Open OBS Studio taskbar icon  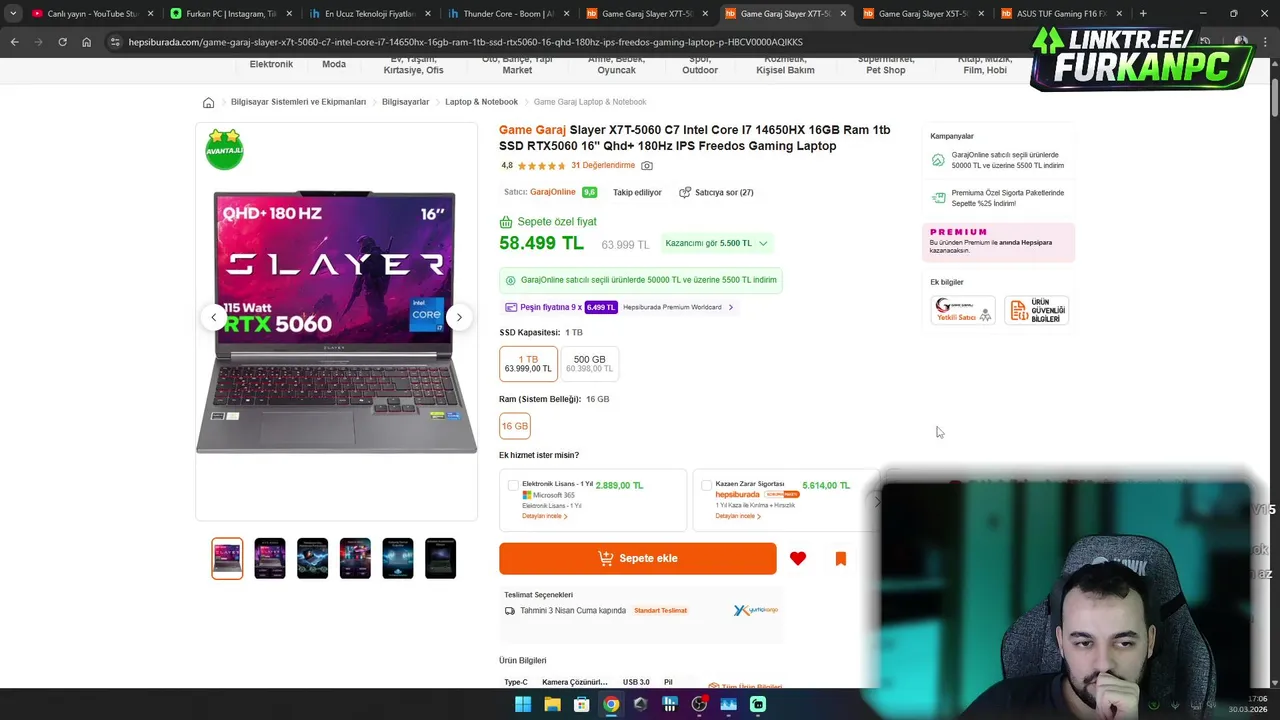tap(699, 704)
